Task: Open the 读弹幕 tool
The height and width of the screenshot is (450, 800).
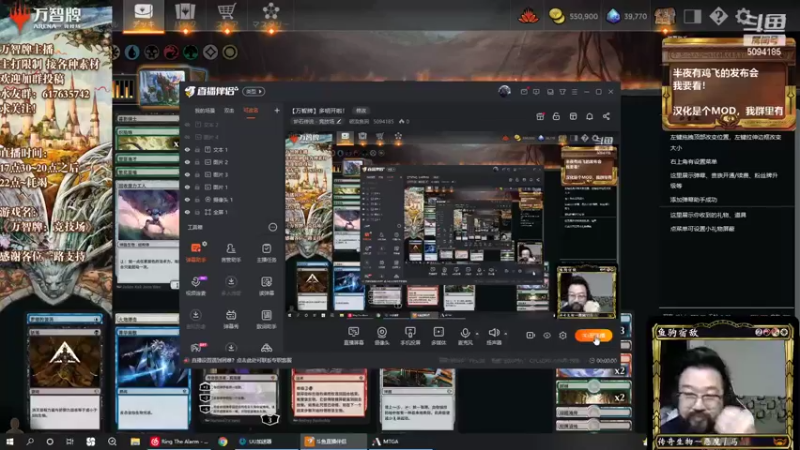Action: coord(266,286)
